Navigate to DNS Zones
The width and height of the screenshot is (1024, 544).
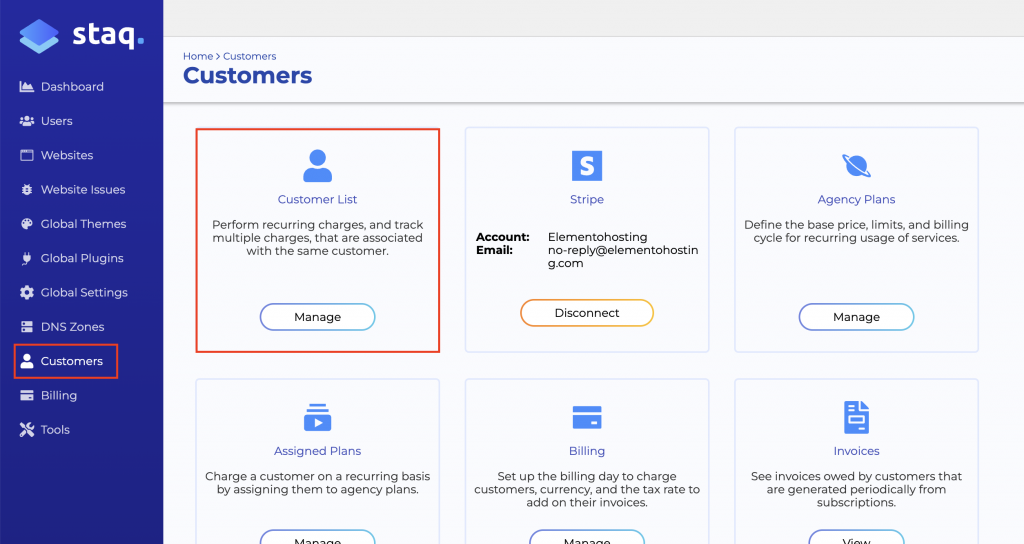(x=72, y=327)
